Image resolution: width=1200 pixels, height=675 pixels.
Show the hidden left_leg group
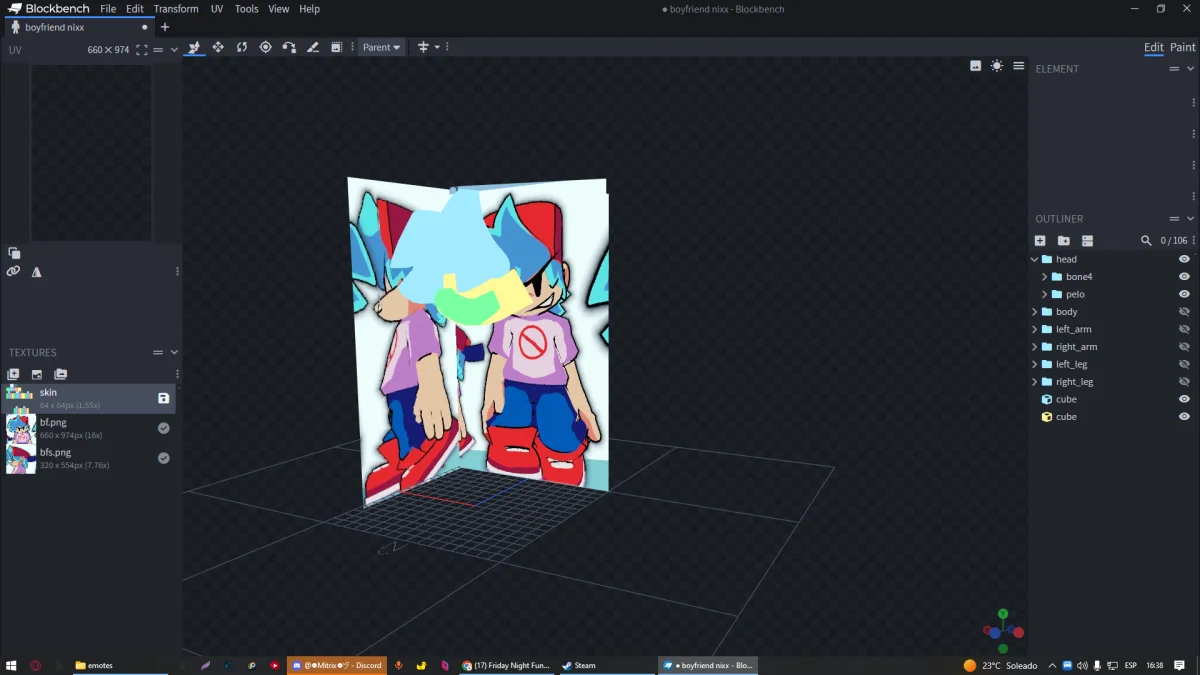click(x=1184, y=364)
